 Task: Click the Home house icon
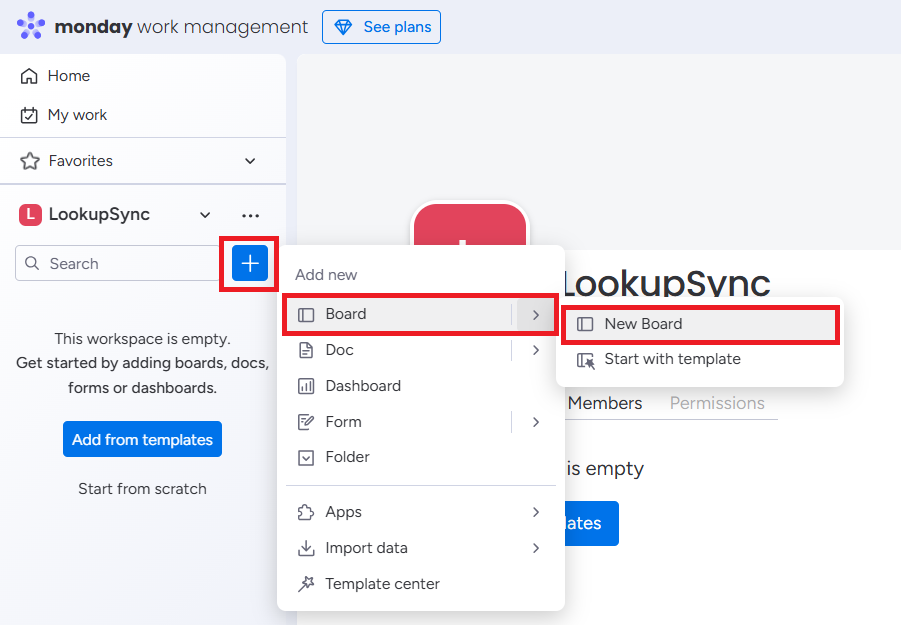pyautogui.click(x=29, y=76)
